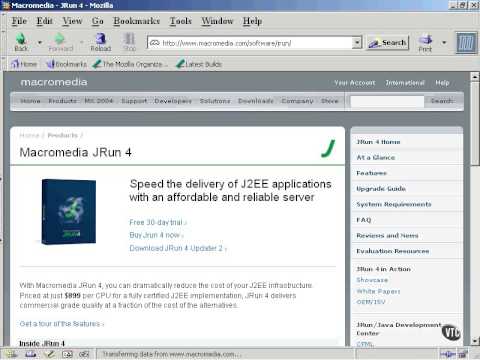Go to Downloads in site navigation
This screenshot has height=360, width=480.
coord(256,101)
